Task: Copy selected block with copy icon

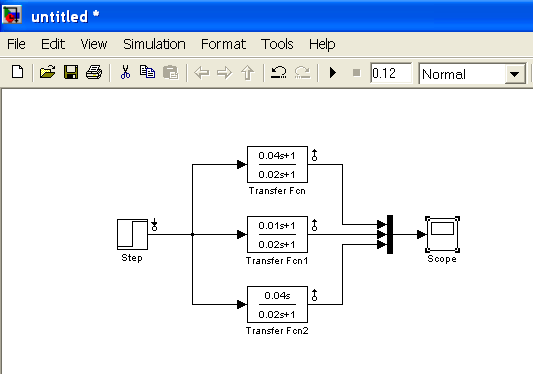Action: [x=148, y=72]
